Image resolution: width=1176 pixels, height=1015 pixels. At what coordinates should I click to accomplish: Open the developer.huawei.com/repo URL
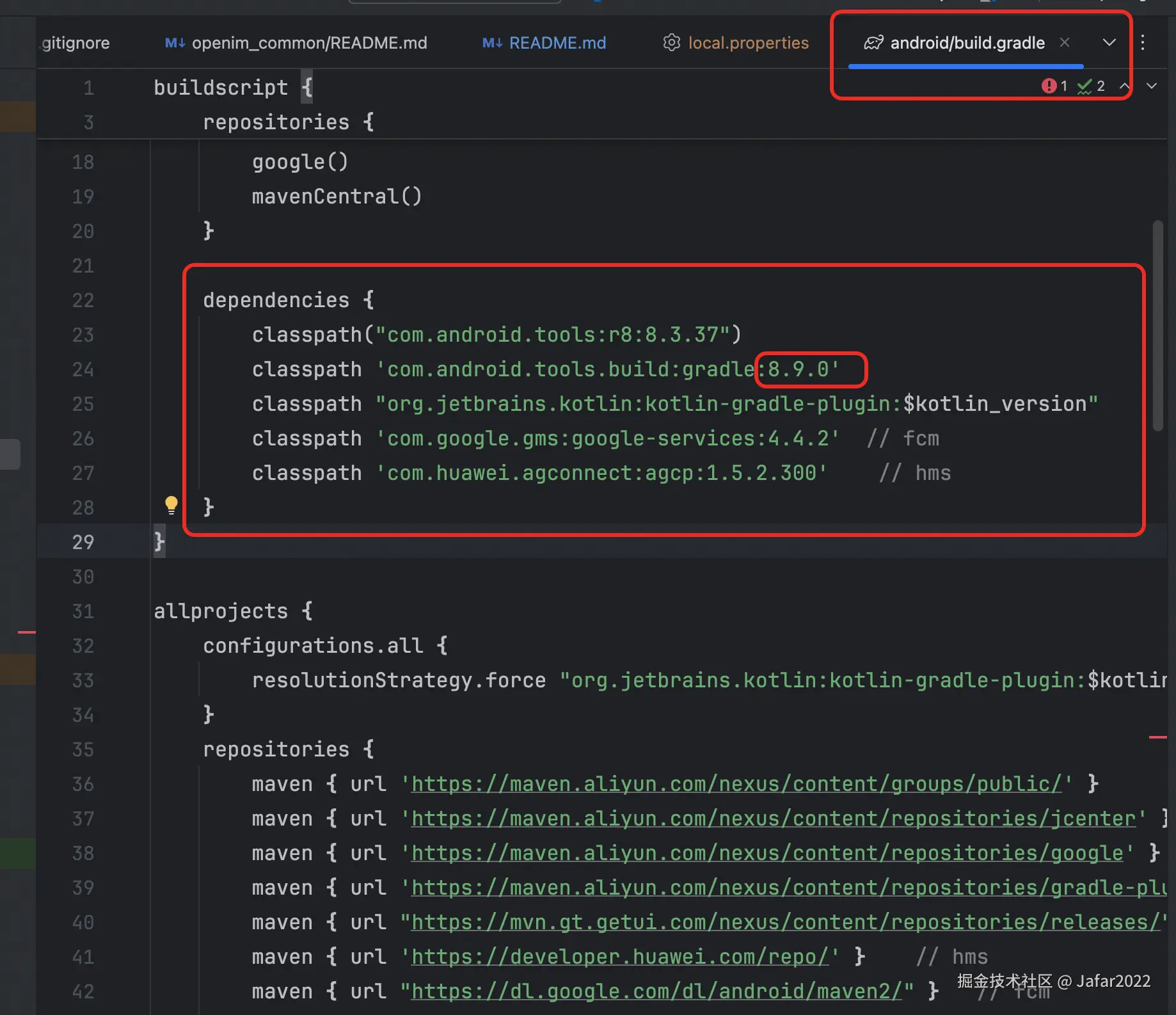(x=620, y=957)
